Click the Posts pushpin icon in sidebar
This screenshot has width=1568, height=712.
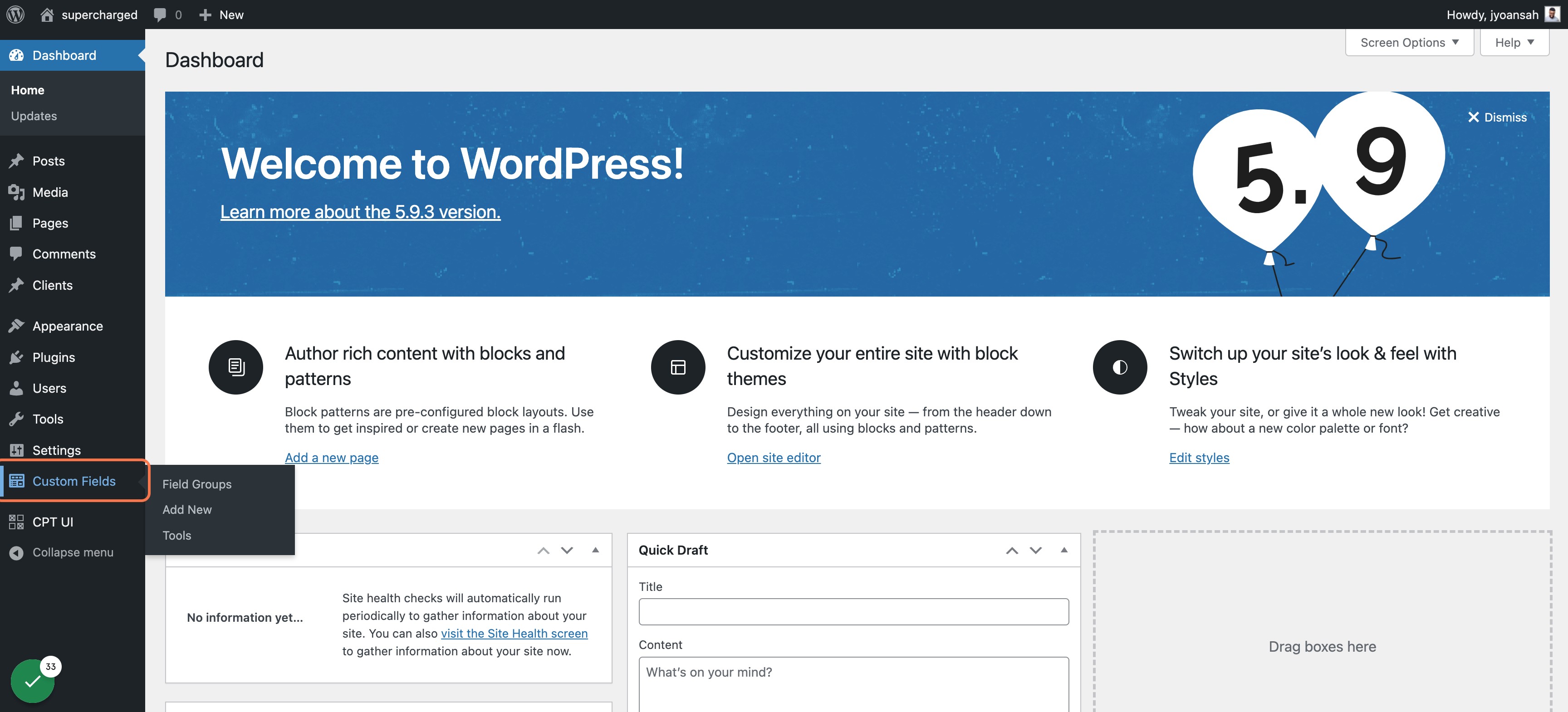16,161
